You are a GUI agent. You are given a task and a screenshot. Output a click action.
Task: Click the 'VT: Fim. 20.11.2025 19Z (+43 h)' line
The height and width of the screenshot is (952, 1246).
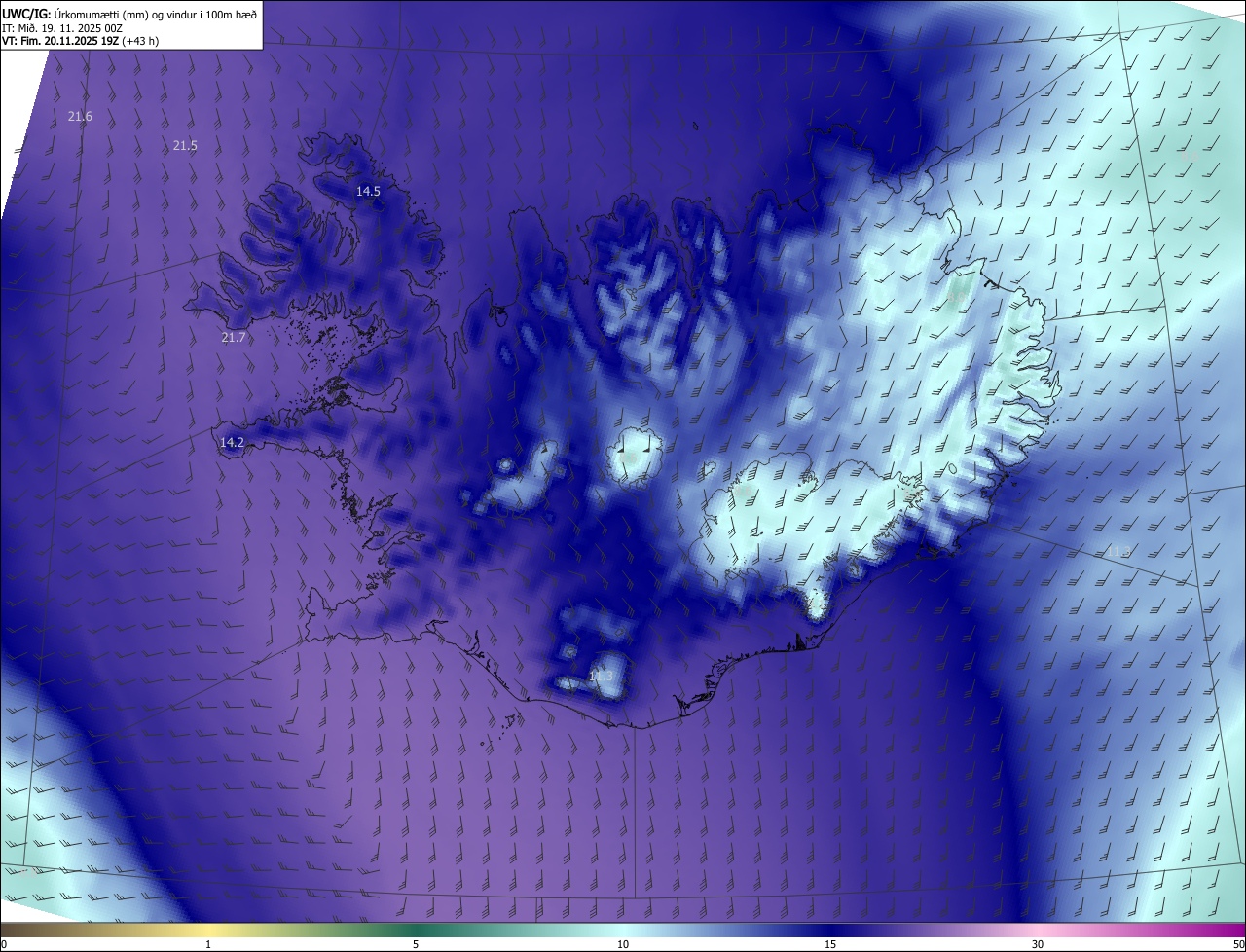[81, 41]
